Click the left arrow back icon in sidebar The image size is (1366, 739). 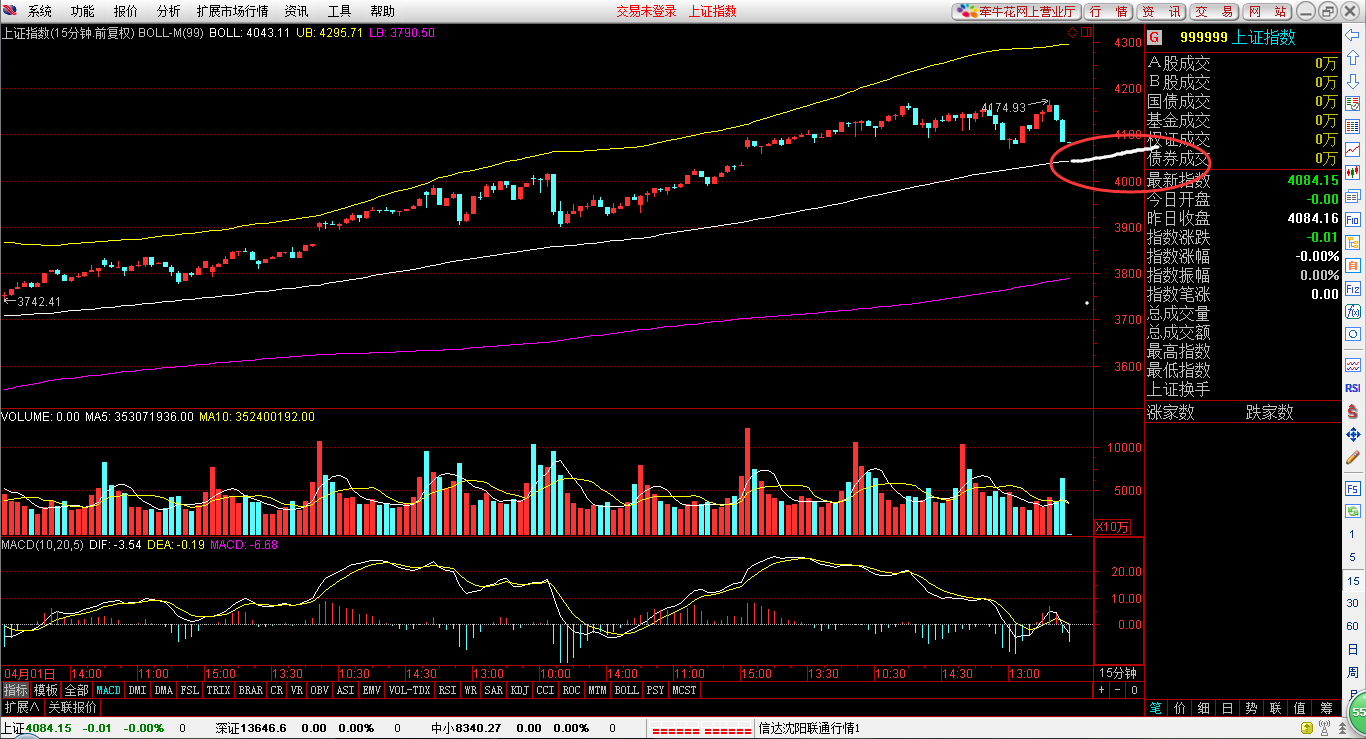1353,37
